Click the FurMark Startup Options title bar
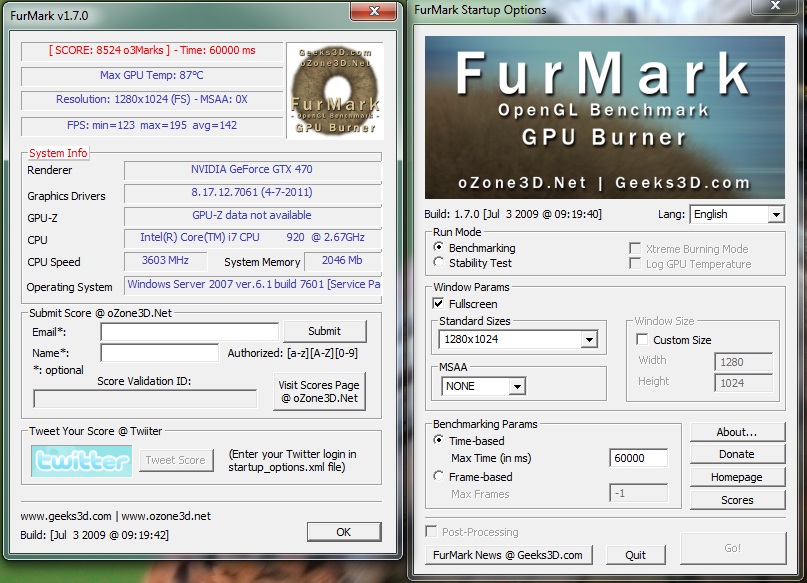The height and width of the screenshot is (583, 807). 582,10
